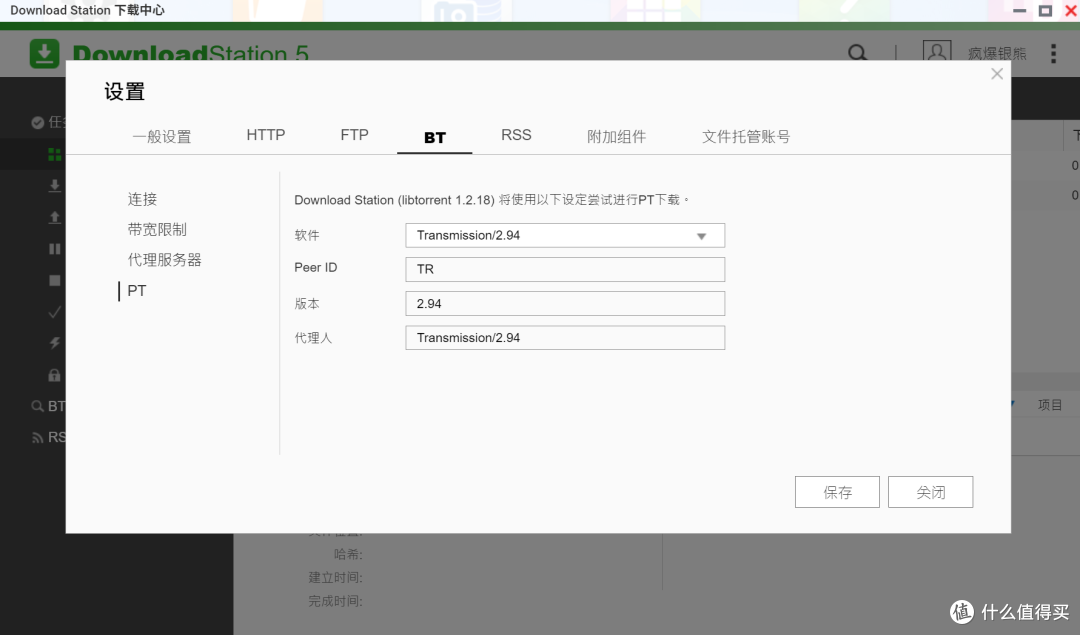Click the 关闭 button
Viewport: 1080px width, 635px height.
931,492
